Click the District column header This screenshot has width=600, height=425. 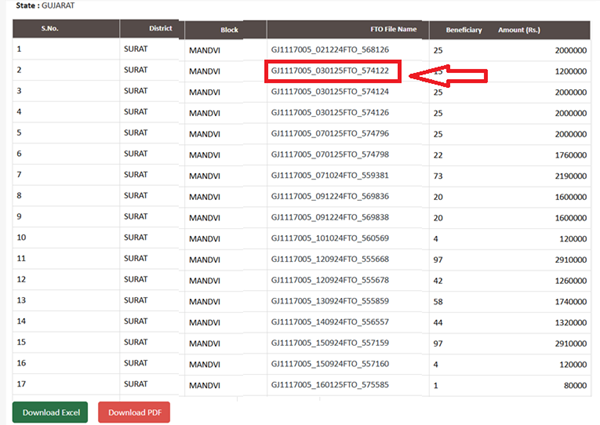pyautogui.click(x=160, y=28)
